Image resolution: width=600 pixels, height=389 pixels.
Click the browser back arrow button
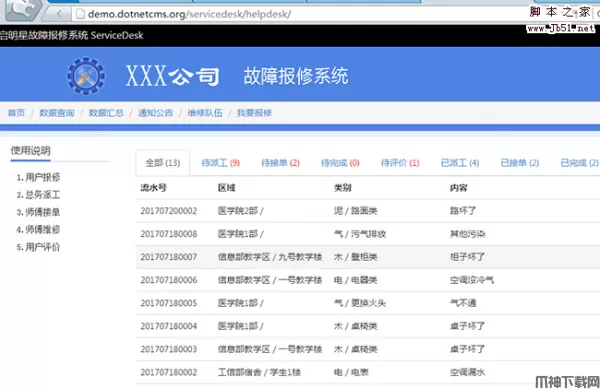(x=59, y=15)
